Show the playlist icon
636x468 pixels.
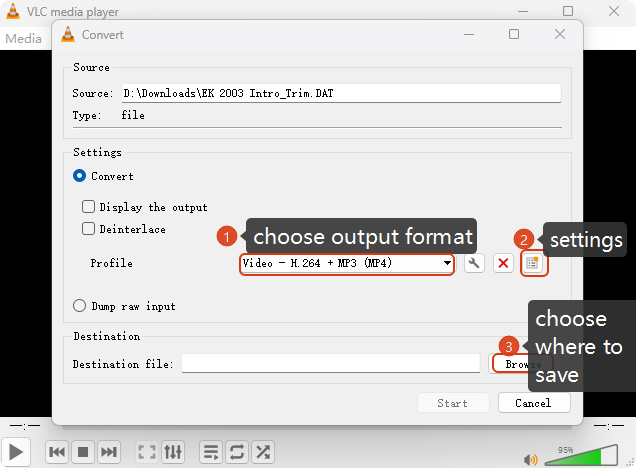click(x=211, y=452)
